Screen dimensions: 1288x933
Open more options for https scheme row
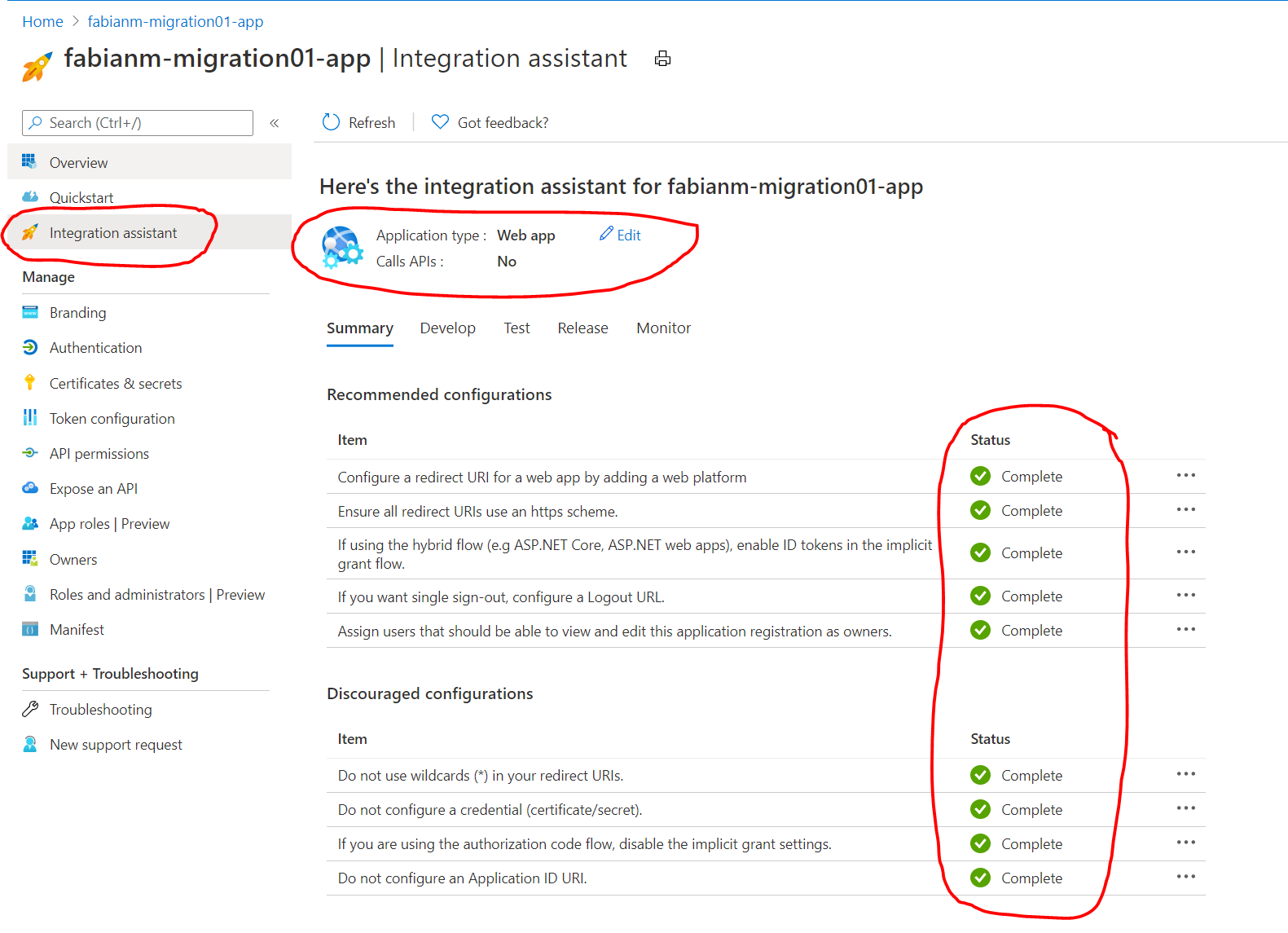(x=1185, y=509)
